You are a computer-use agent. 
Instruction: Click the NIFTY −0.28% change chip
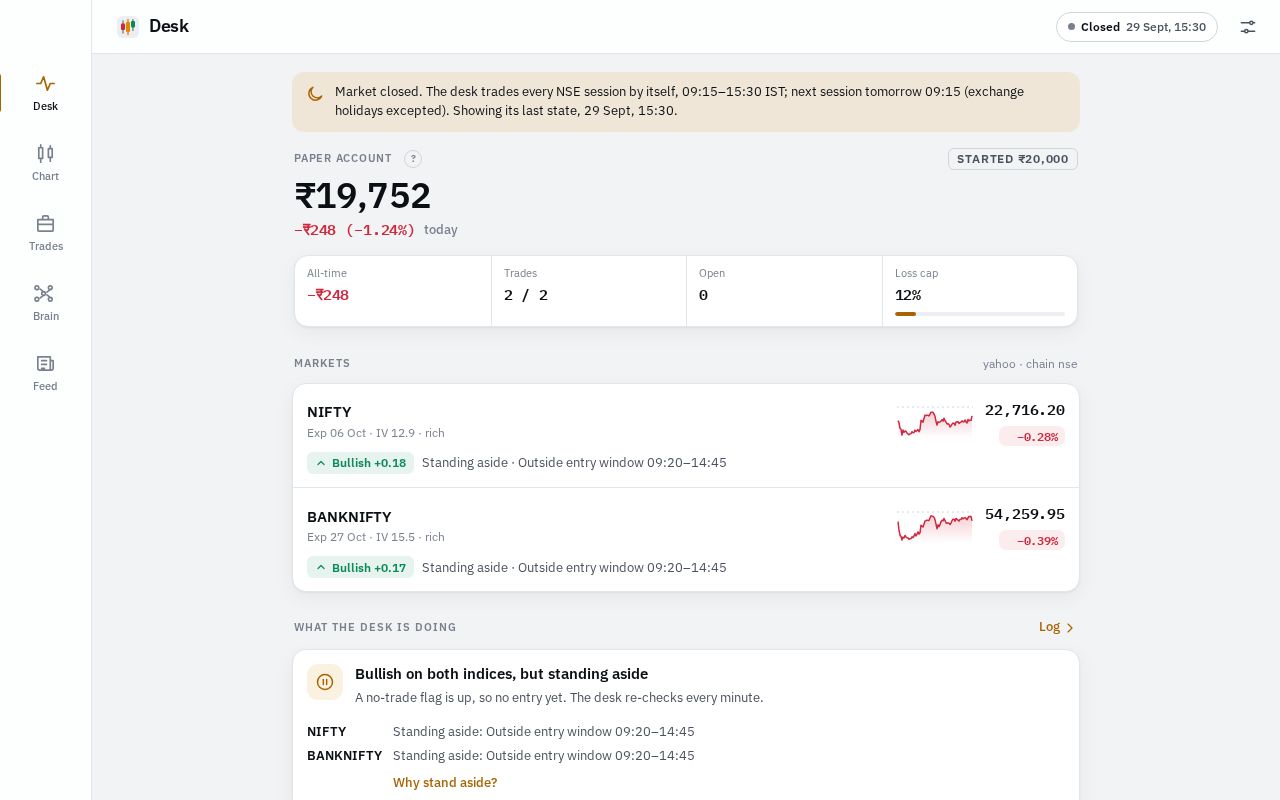click(x=1032, y=437)
